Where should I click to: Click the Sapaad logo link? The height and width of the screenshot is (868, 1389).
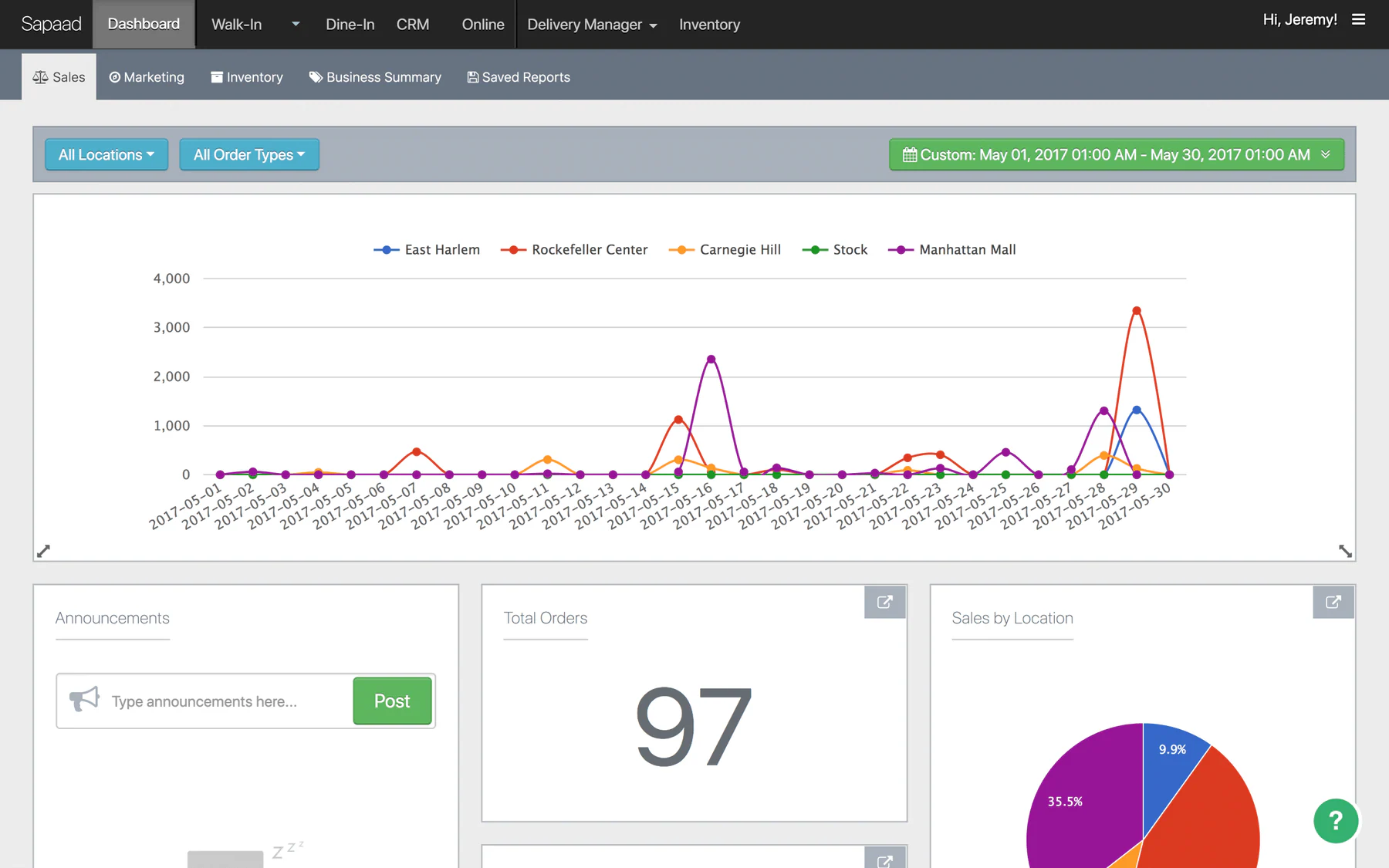(x=51, y=24)
